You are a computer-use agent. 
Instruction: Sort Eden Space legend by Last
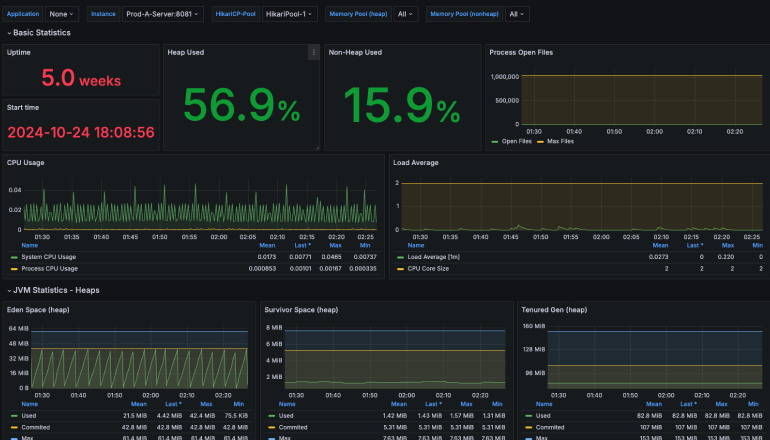pos(173,404)
